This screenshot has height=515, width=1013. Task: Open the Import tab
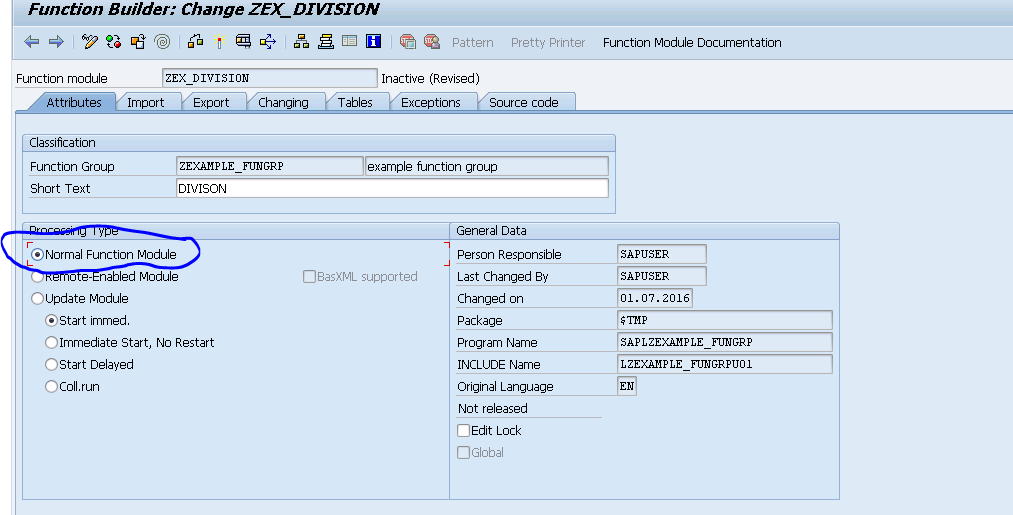point(145,102)
